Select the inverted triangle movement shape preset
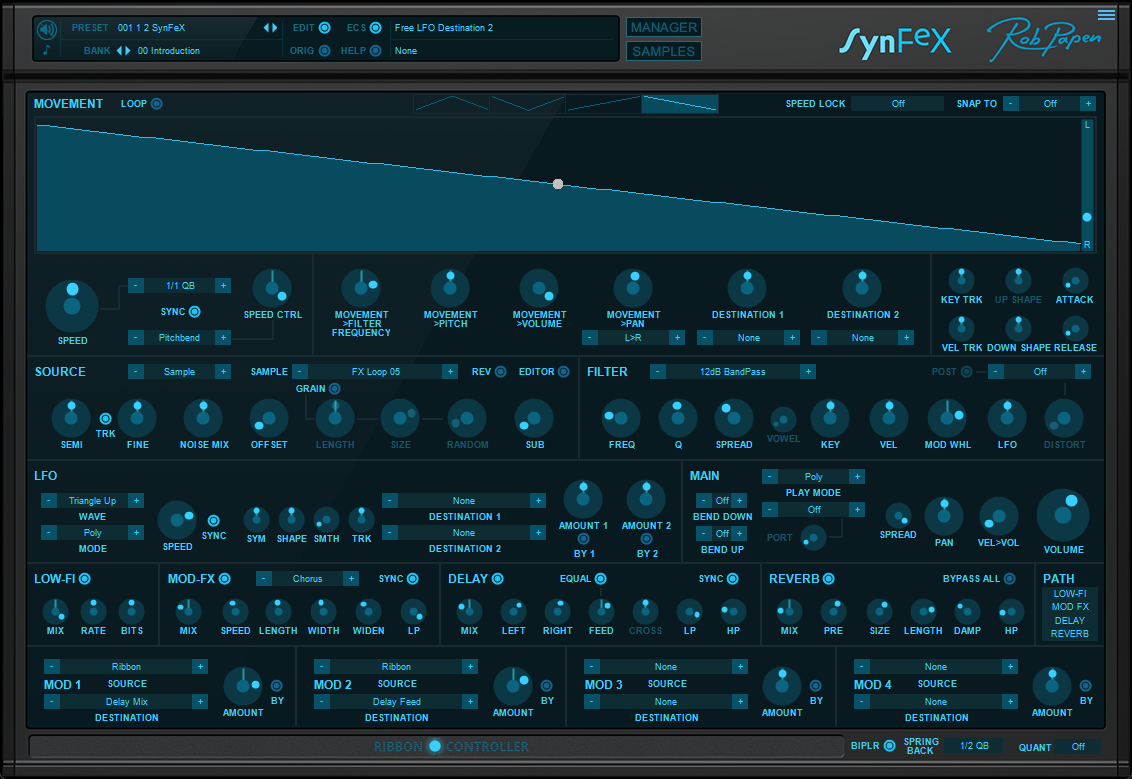Viewport: 1132px width, 779px height. pos(528,104)
